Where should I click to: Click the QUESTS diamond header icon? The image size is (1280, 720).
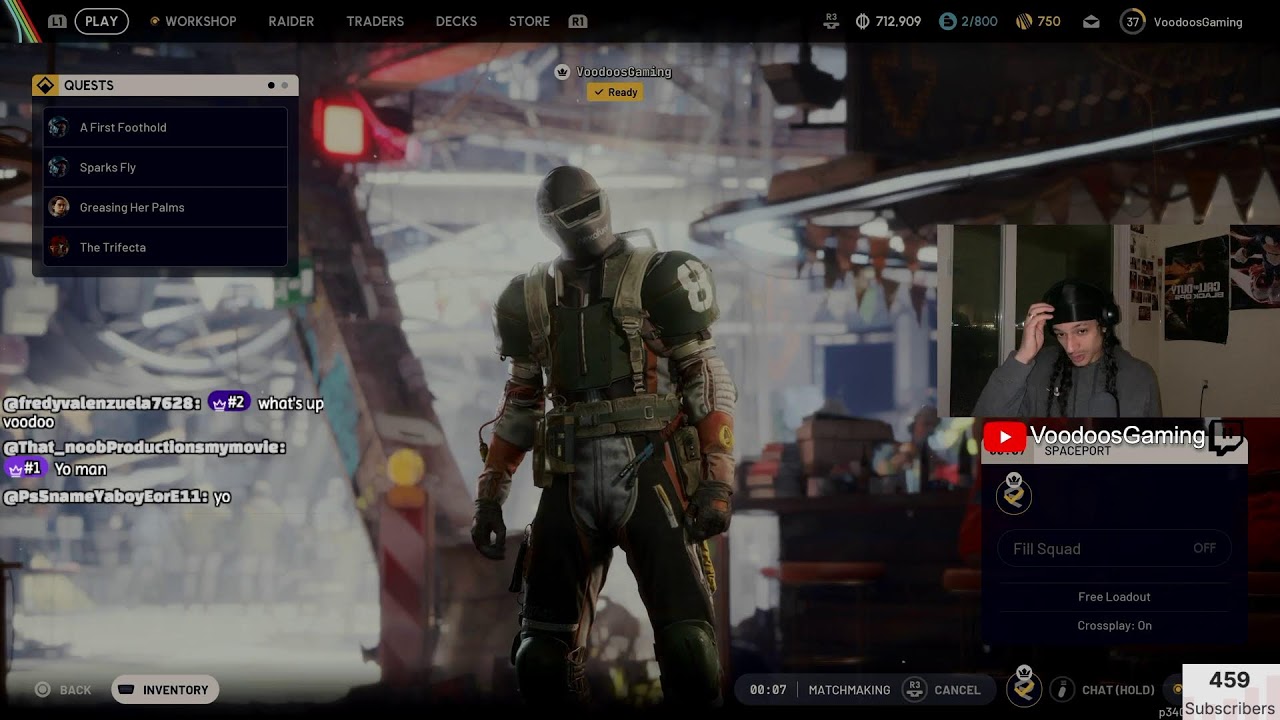pyautogui.click(x=45, y=85)
